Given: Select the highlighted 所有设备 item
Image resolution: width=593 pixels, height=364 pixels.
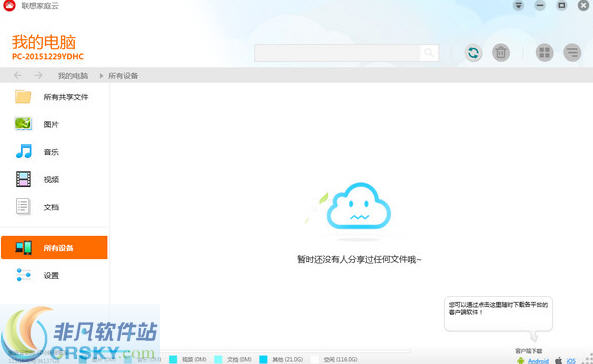Looking at the screenshot, I should pyautogui.click(x=54, y=247).
